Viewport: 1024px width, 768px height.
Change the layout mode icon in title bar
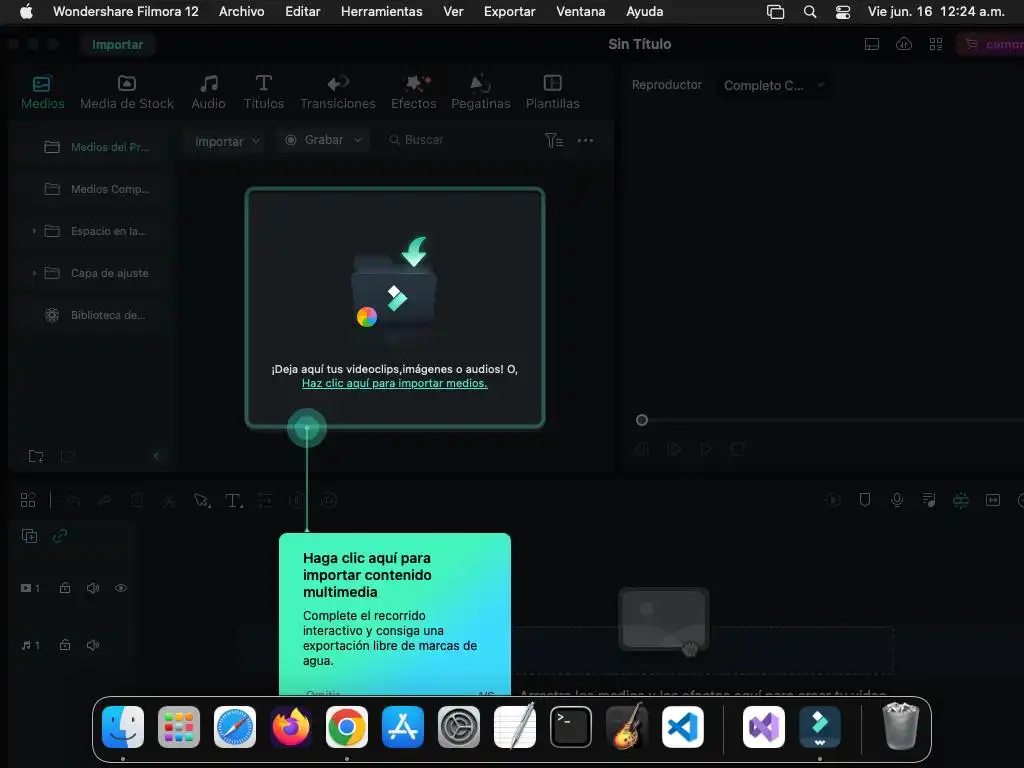pyautogui.click(x=871, y=44)
